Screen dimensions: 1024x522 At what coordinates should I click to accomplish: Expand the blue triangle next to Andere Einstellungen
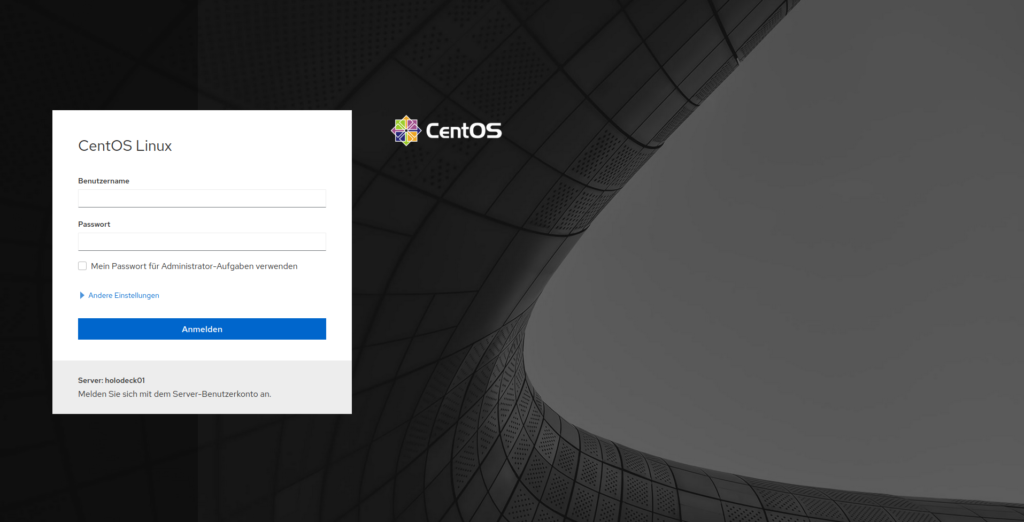tap(82, 295)
